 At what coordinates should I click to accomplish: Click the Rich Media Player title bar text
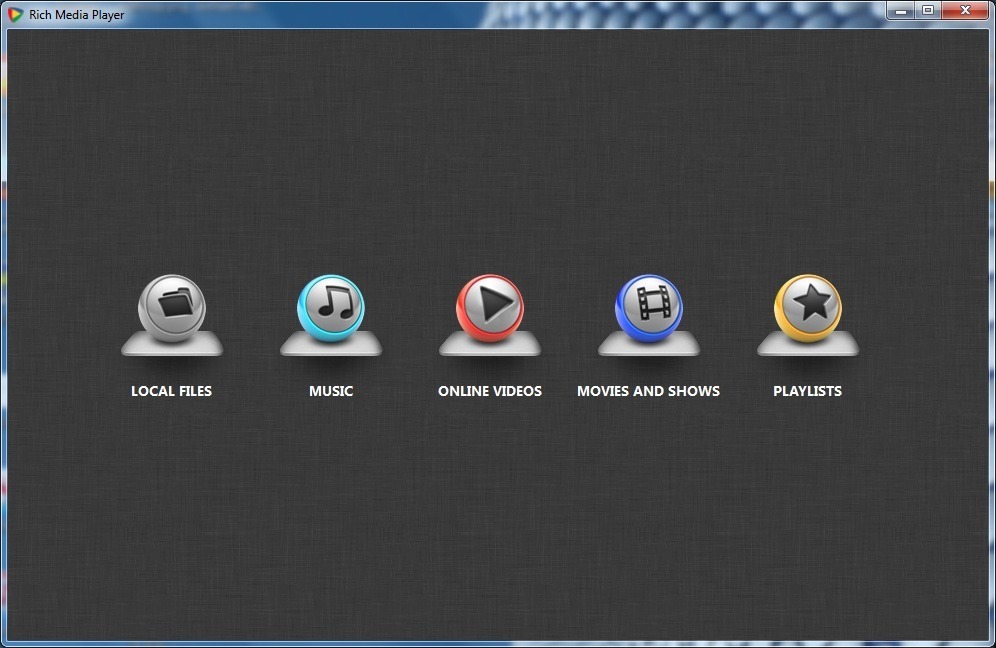pos(75,14)
